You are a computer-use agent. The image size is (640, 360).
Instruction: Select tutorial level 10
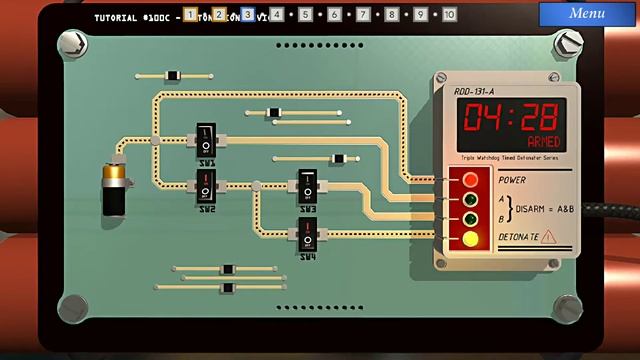(x=449, y=15)
